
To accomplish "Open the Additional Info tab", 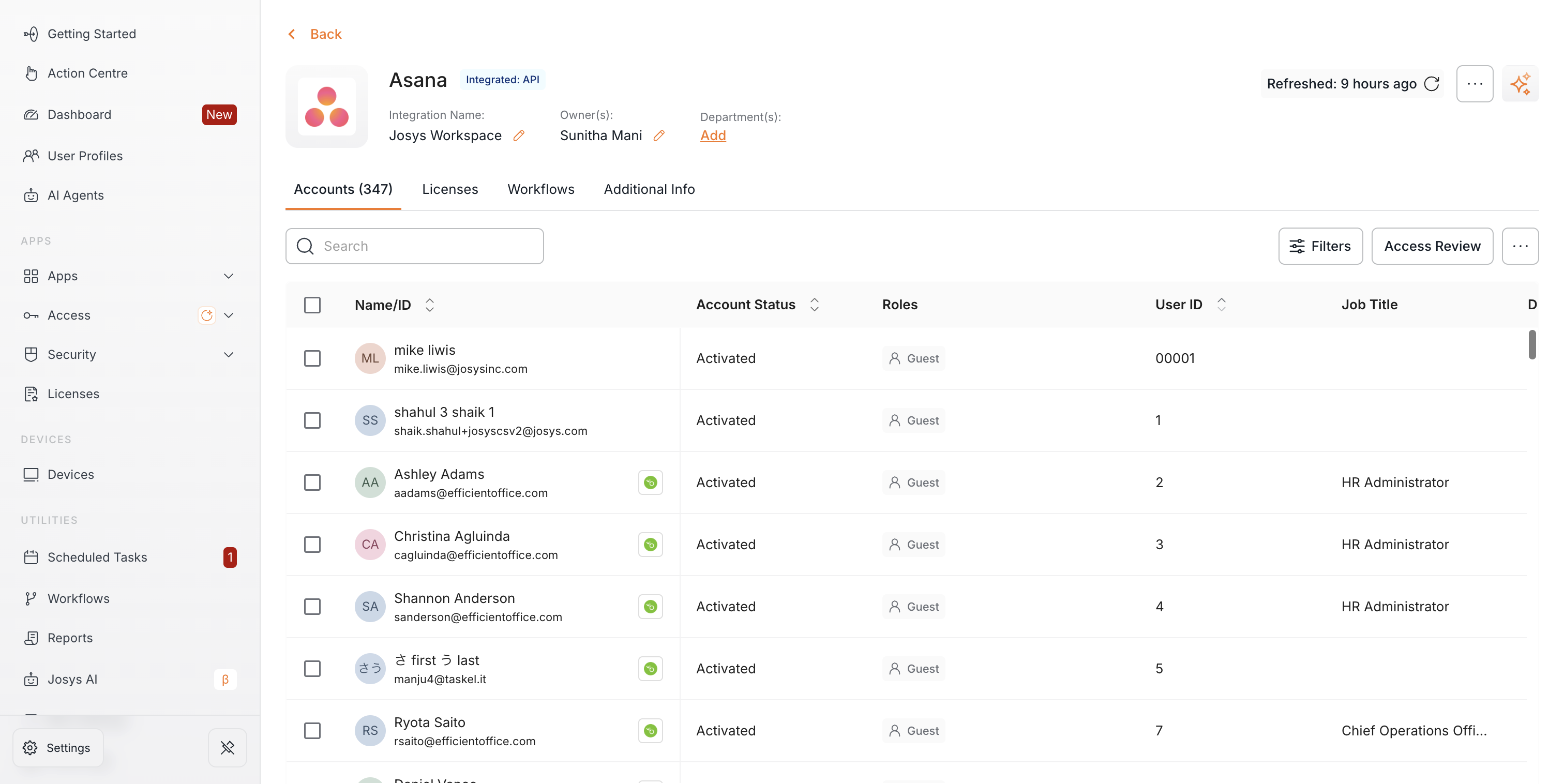I will pos(649,189).
